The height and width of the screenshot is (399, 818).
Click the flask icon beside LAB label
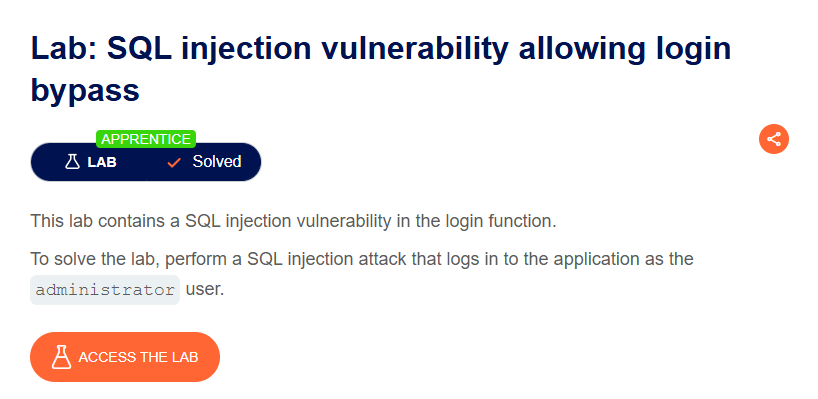pyautogui.click(x=72, y=162)
